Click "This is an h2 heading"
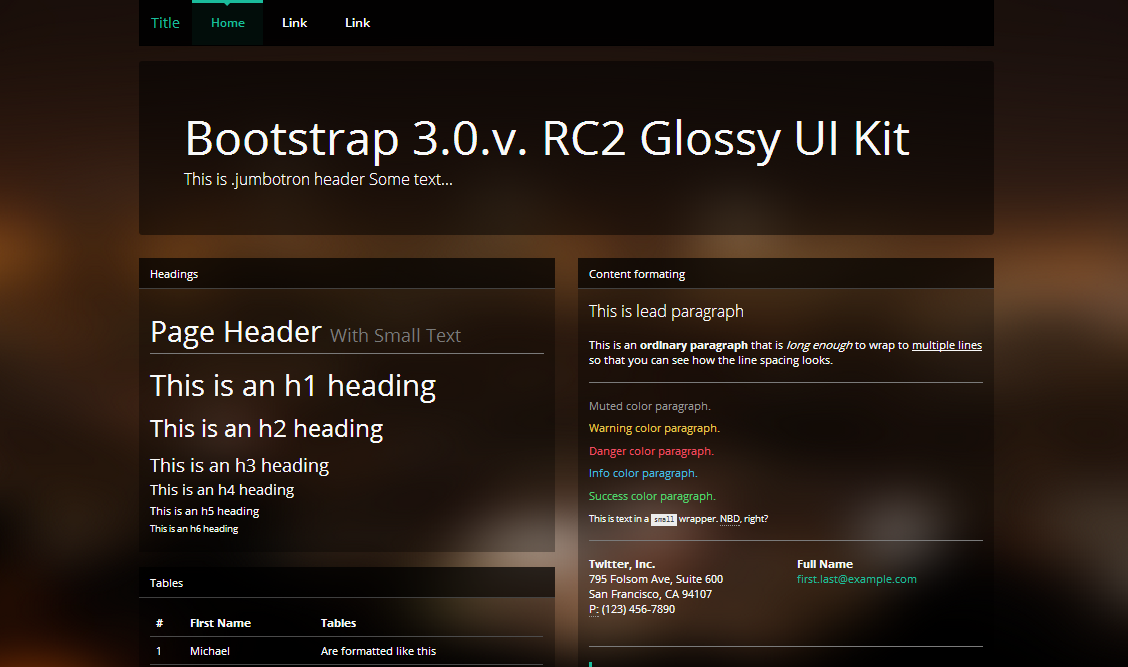 coord(266,429)
